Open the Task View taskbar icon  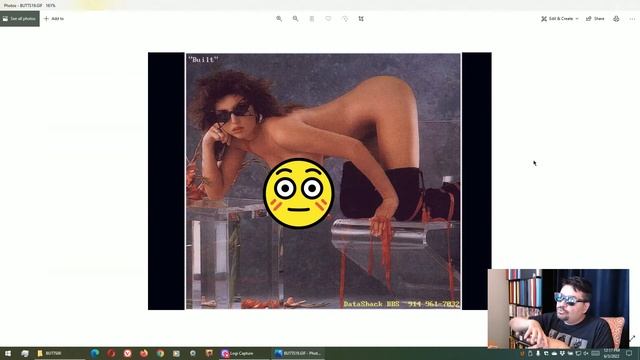[25, 353]
